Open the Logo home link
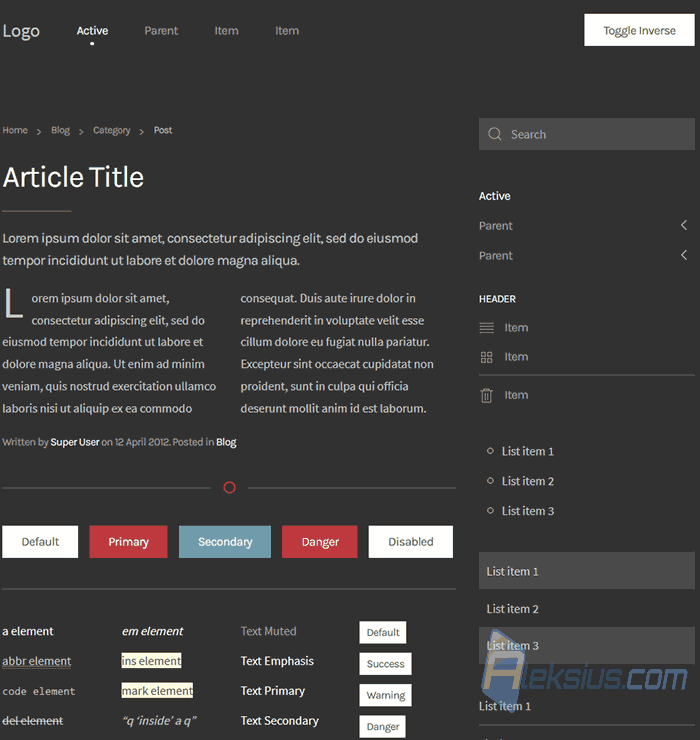The width and height of the screenshot is (700, 740). (x=21, y=31)
